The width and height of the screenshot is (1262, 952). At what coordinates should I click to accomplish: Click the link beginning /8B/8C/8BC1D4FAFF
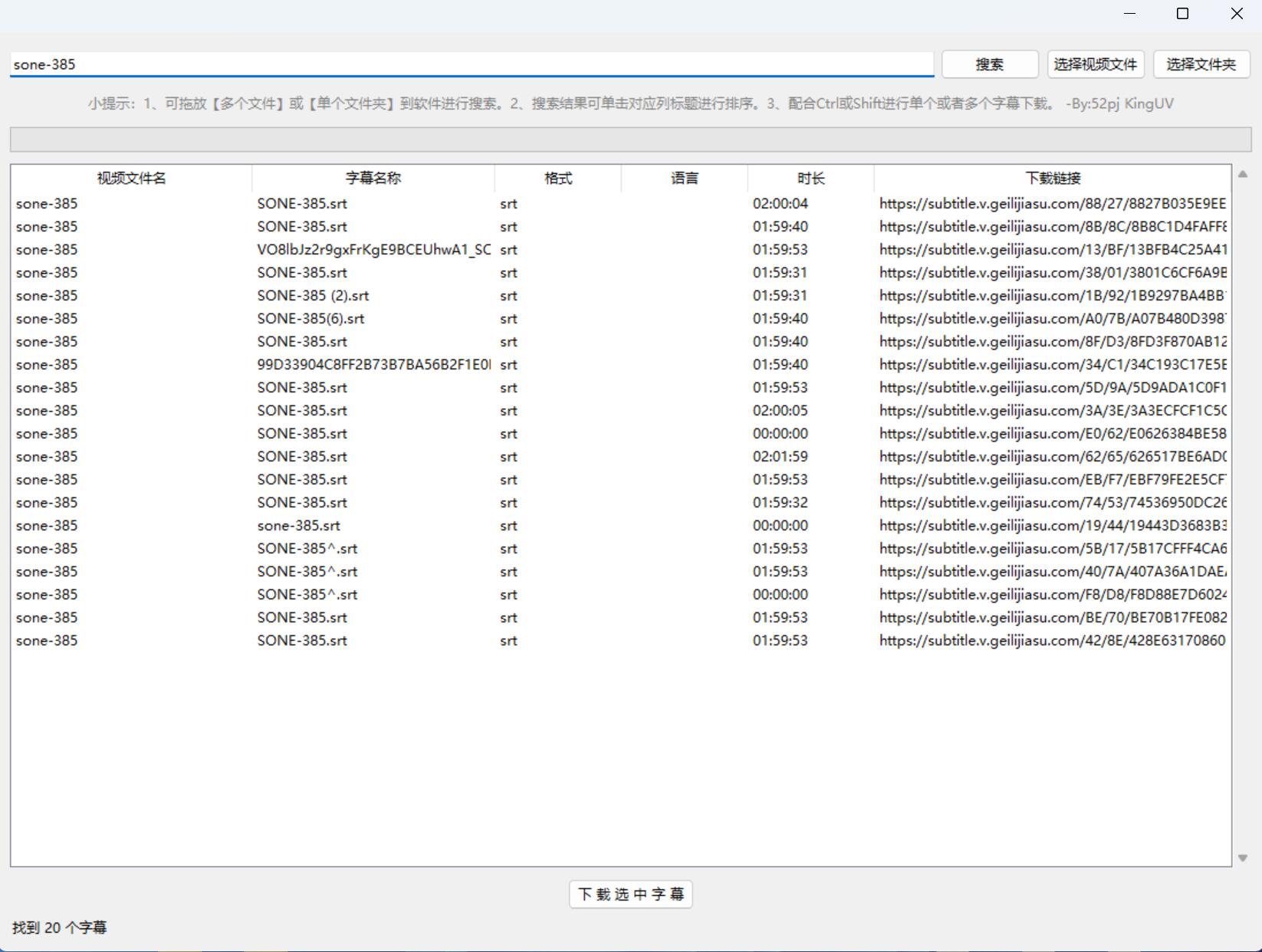click(x=1053, y=227)
